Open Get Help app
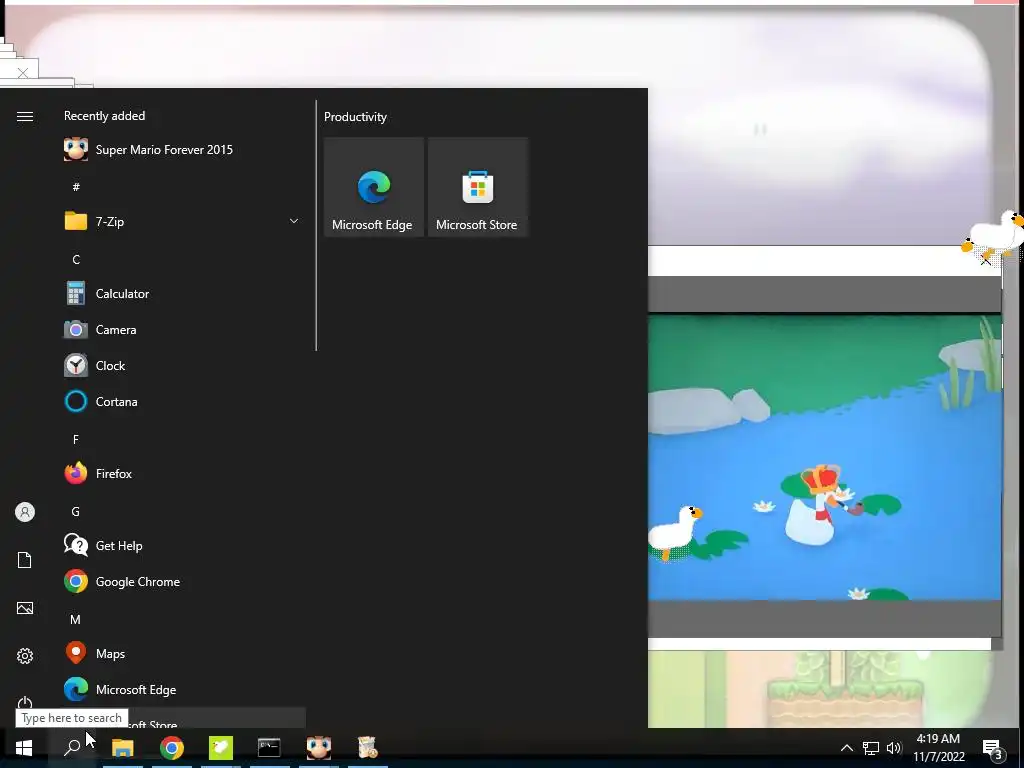 [x=184, y=545]
